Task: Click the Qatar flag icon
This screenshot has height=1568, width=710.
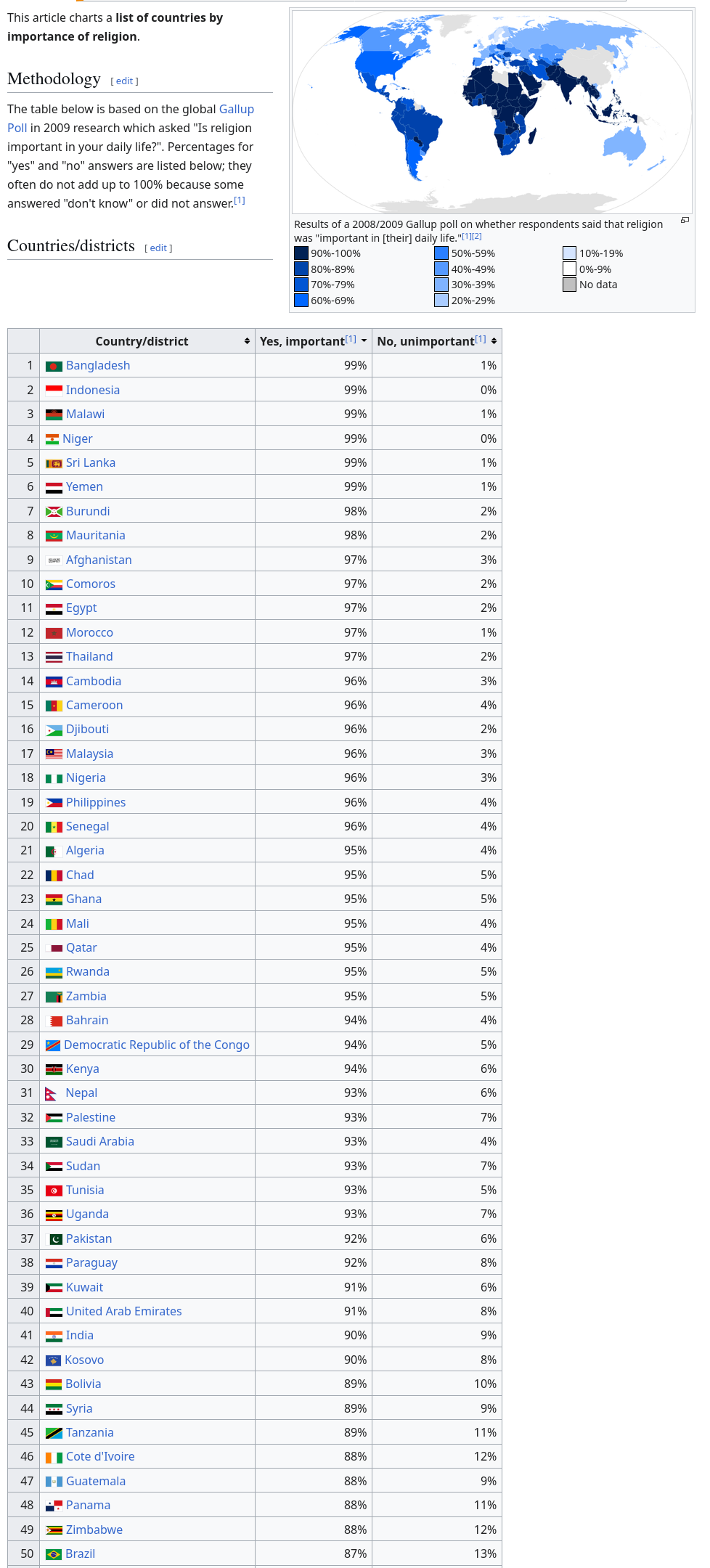Action: click(54, 948)
